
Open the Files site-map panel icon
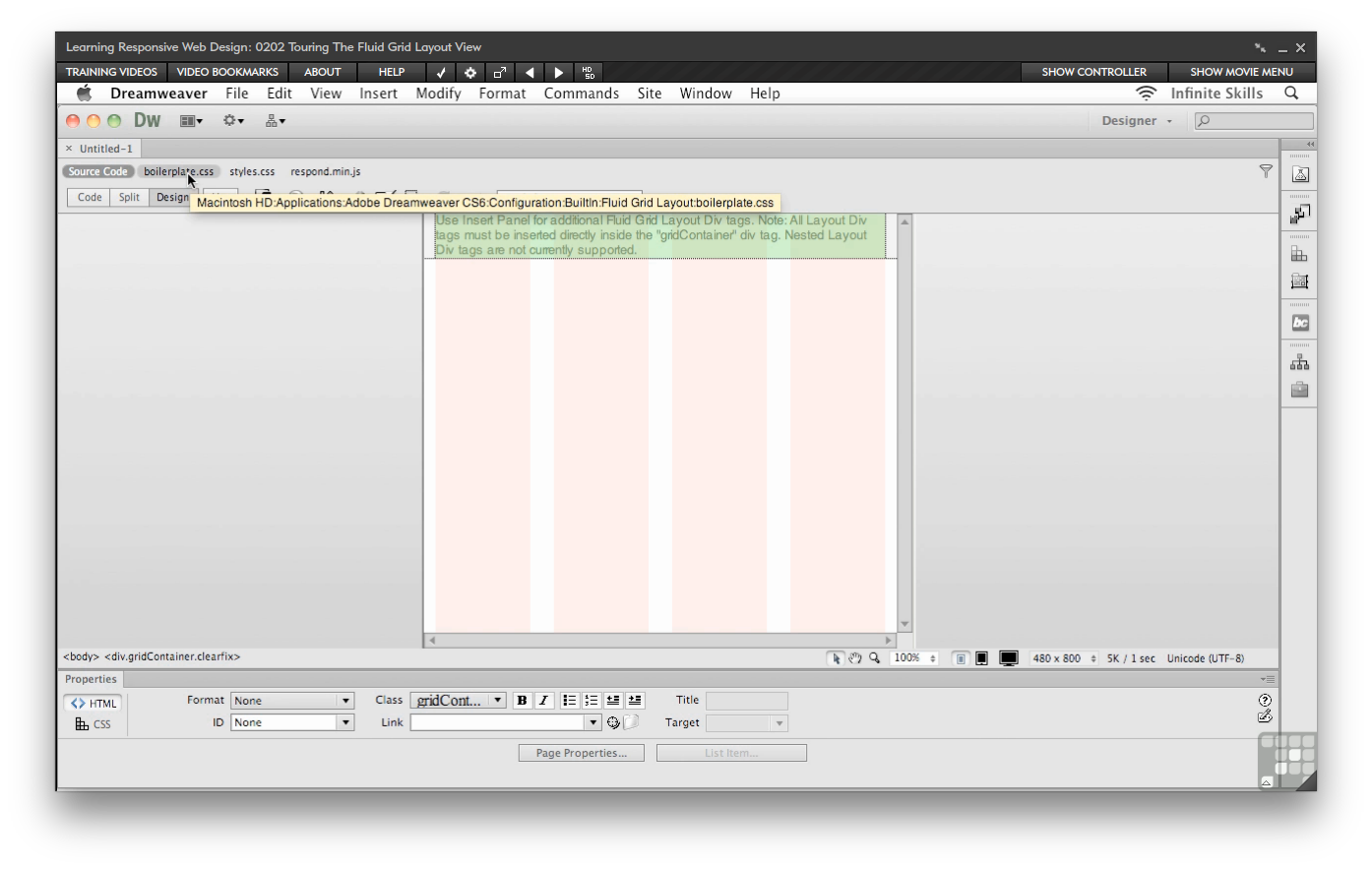coord(1299,362)
